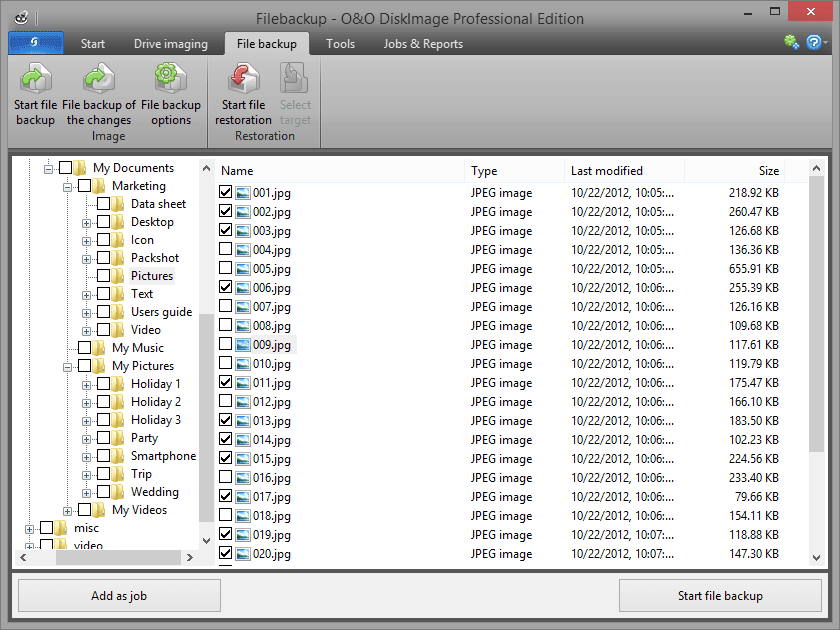Open the Tools tab
Screen dimensions: 840x630
tap(340, 44)
